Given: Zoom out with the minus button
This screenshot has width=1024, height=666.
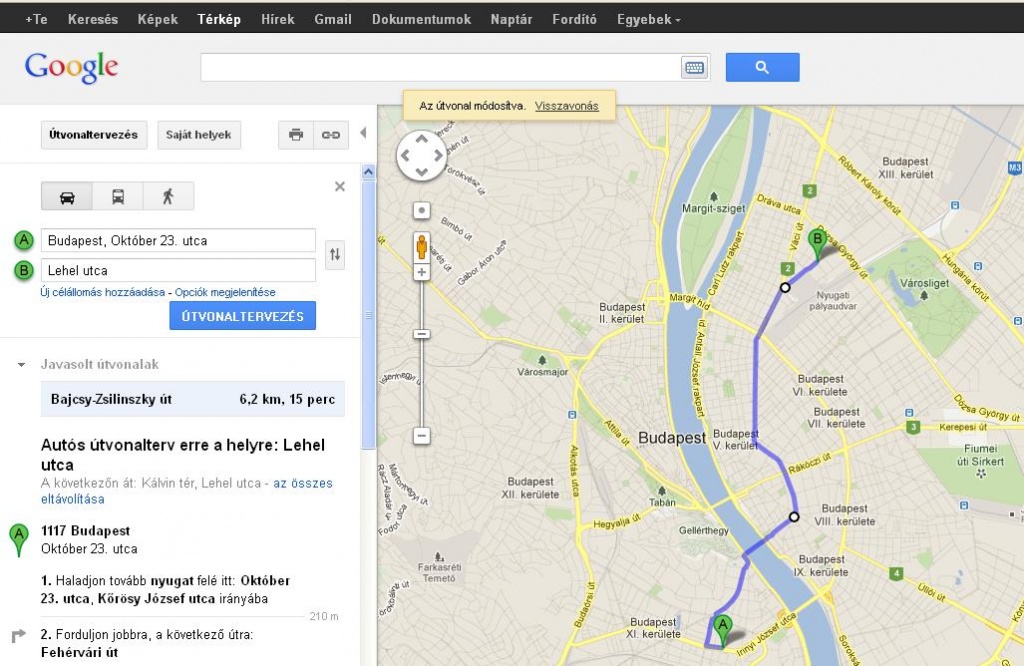Looking at the screenshot, I should 422,436.
